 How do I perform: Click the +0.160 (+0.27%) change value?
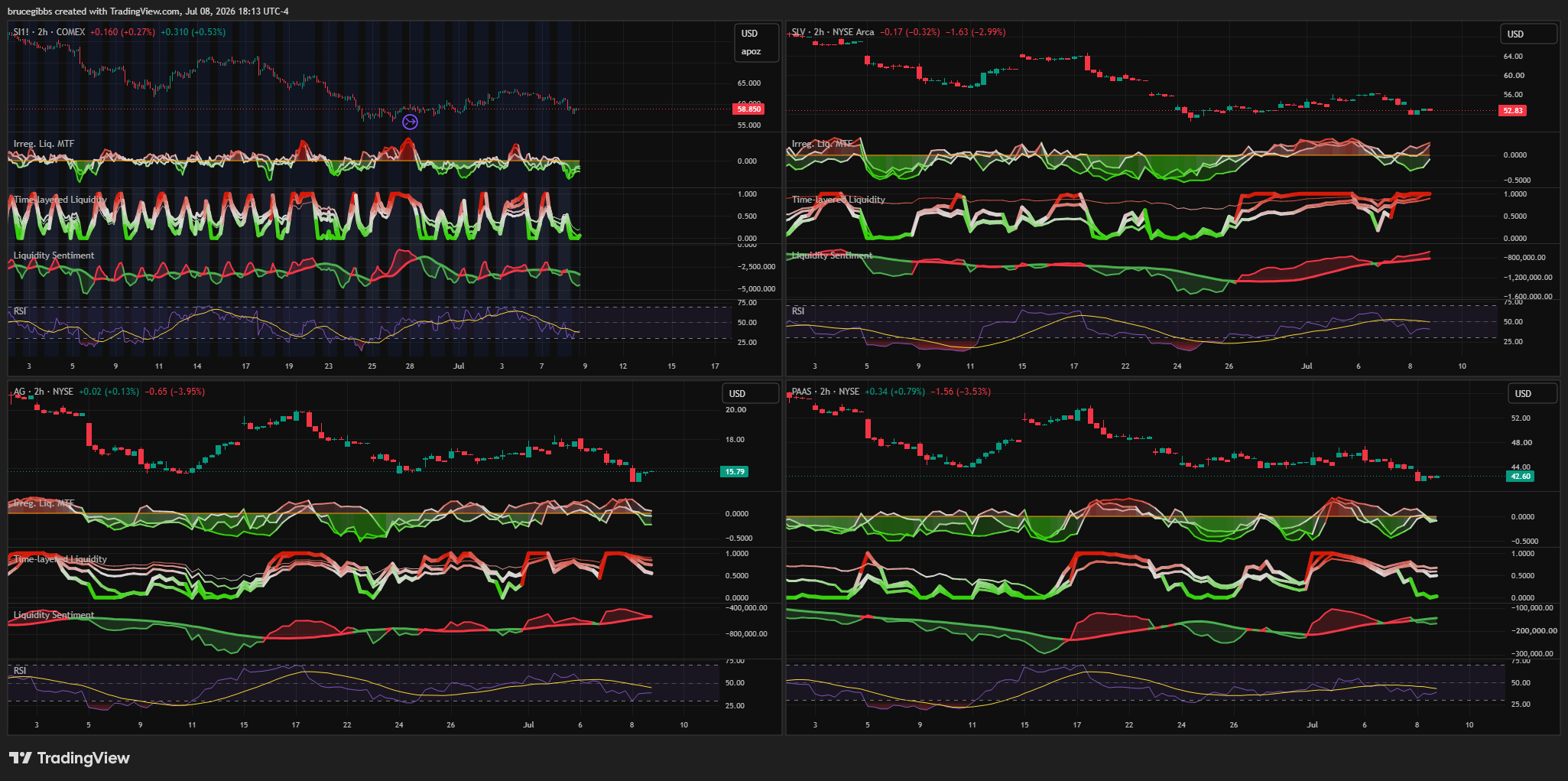click(122, 32)
